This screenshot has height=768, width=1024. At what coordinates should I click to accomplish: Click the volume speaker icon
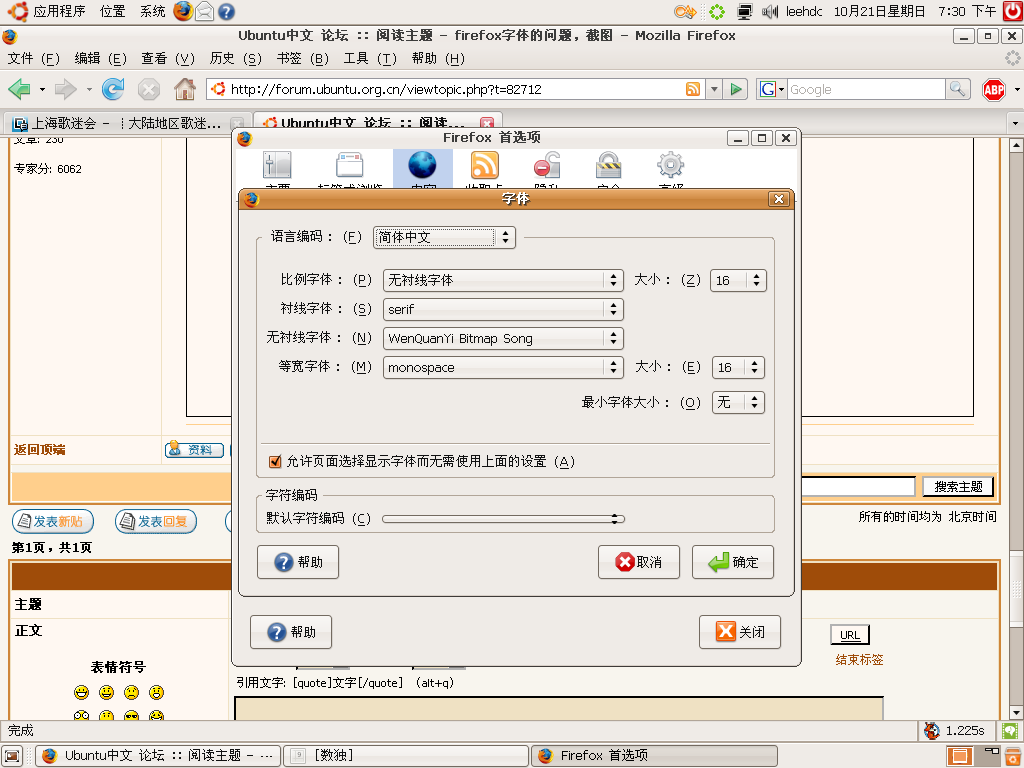click(770, 11)
